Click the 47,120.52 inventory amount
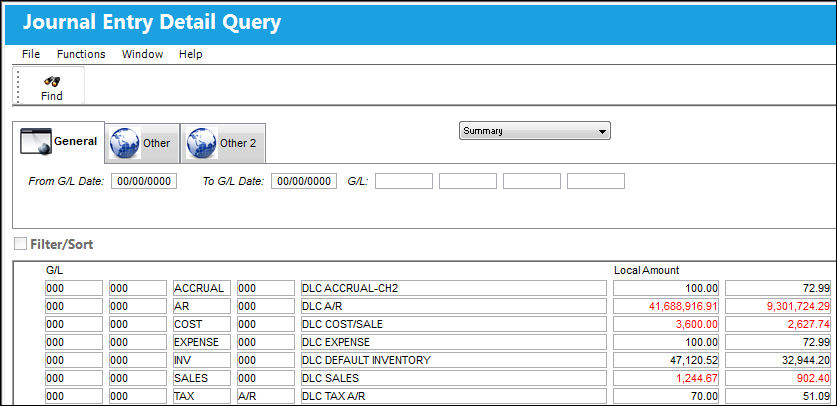 666,360
